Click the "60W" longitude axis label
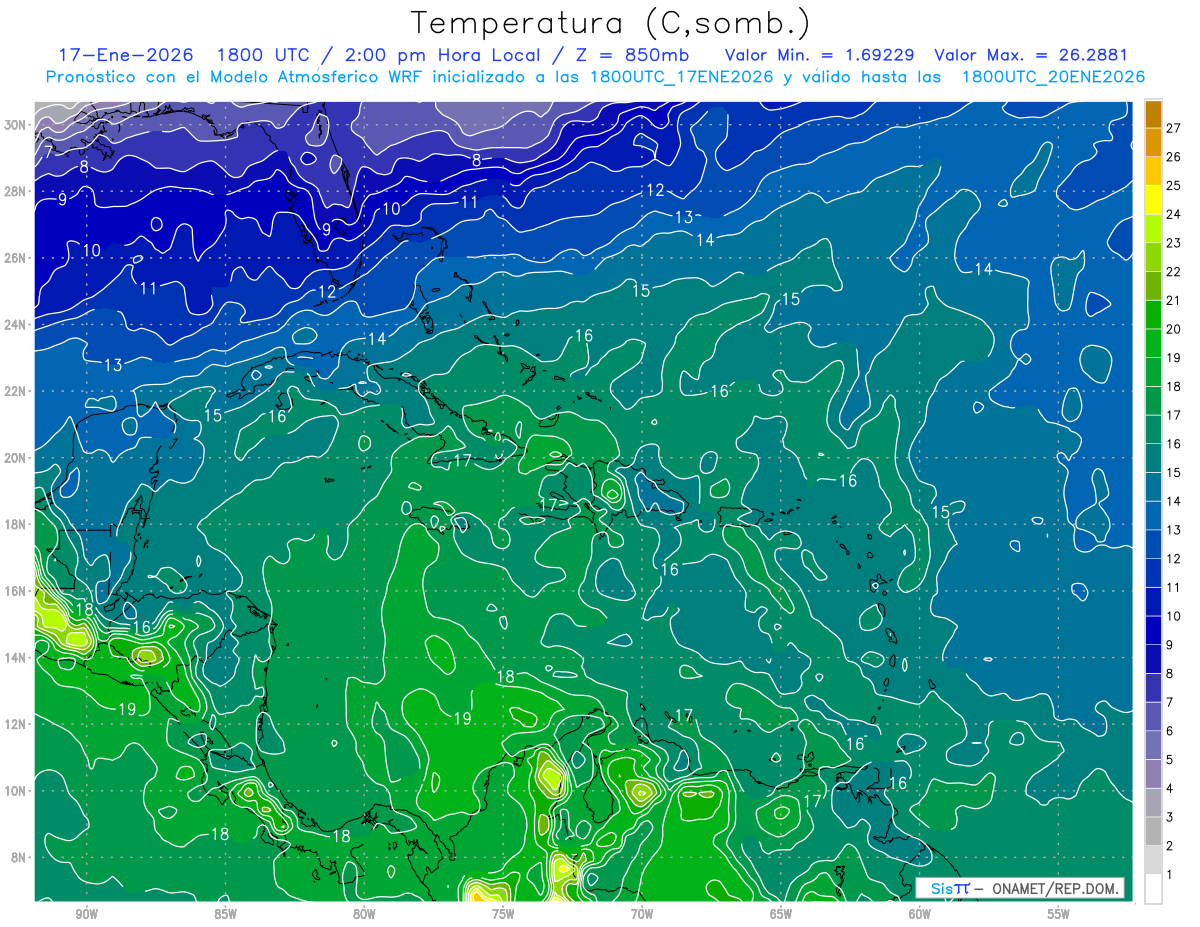 click(x=920, y=914)
